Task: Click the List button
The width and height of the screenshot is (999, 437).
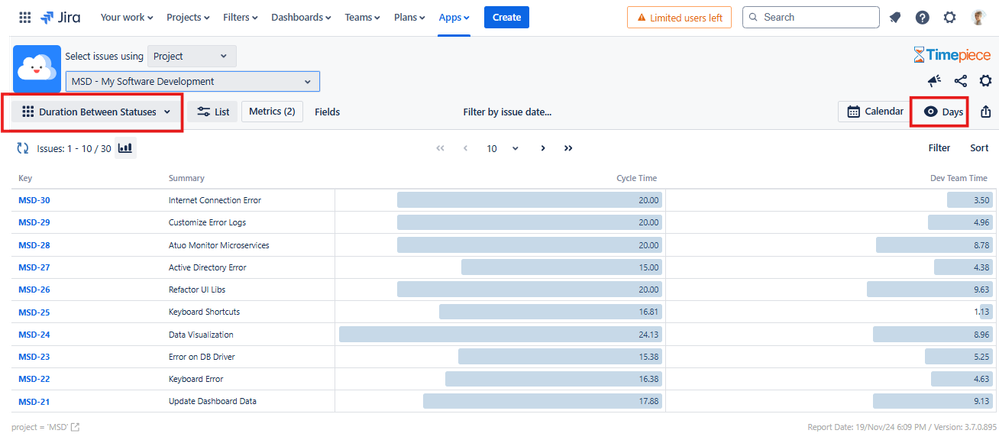Action: [x=213, y=111]
